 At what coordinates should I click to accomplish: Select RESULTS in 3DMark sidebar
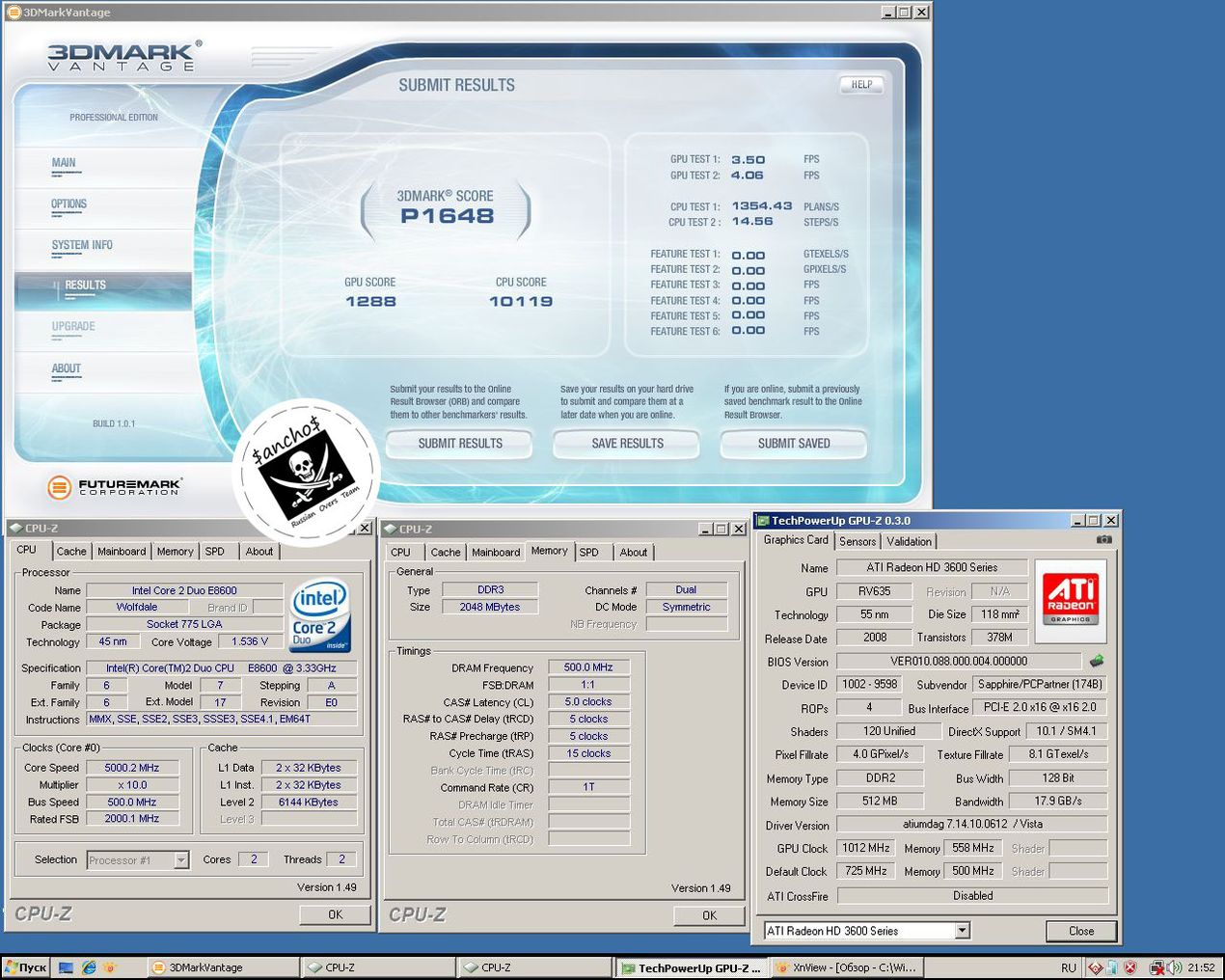[103, 291]
